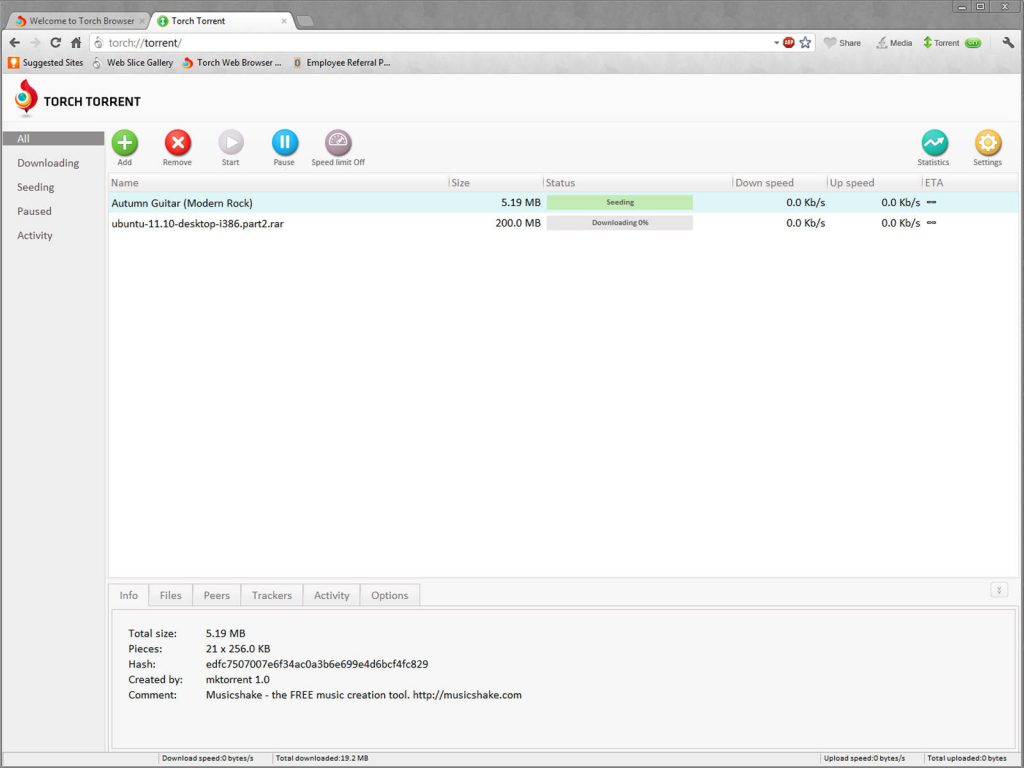This screenshot has width=1024, height=768.
Task: Collapse the torrent details panel
Action: 999,590
